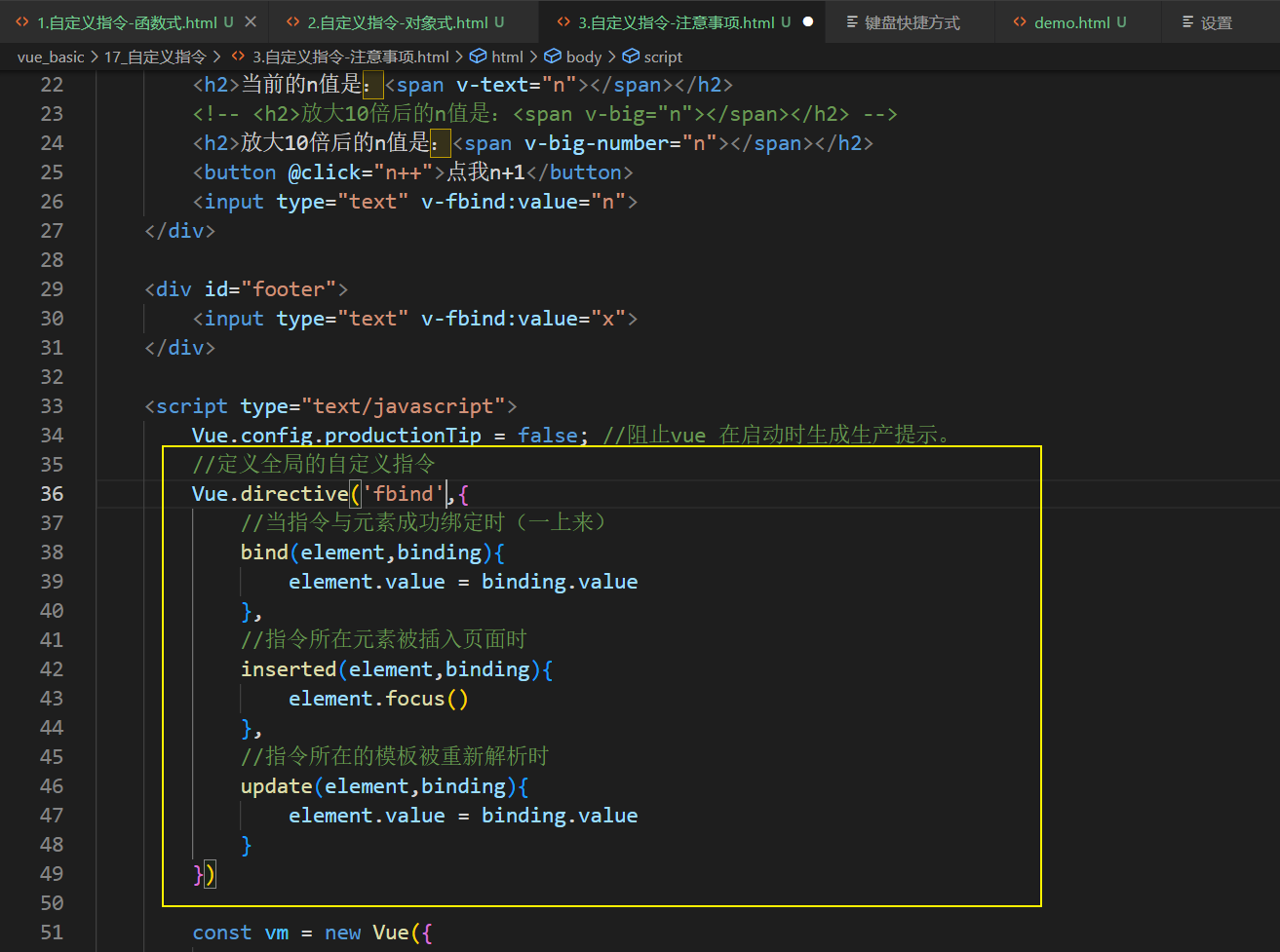Viewport: 1280px width, 952px height.
Task: Select the html symbol in breadcrumbs
Action: (x=507, y=57)
